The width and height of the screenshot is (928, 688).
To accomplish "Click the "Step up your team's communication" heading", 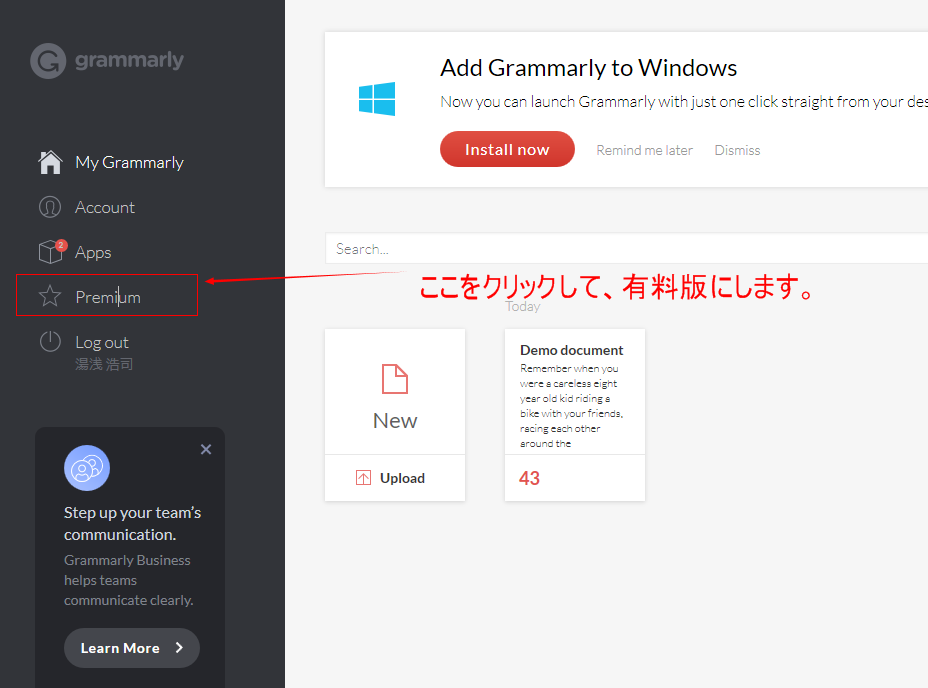I will 133,523.
